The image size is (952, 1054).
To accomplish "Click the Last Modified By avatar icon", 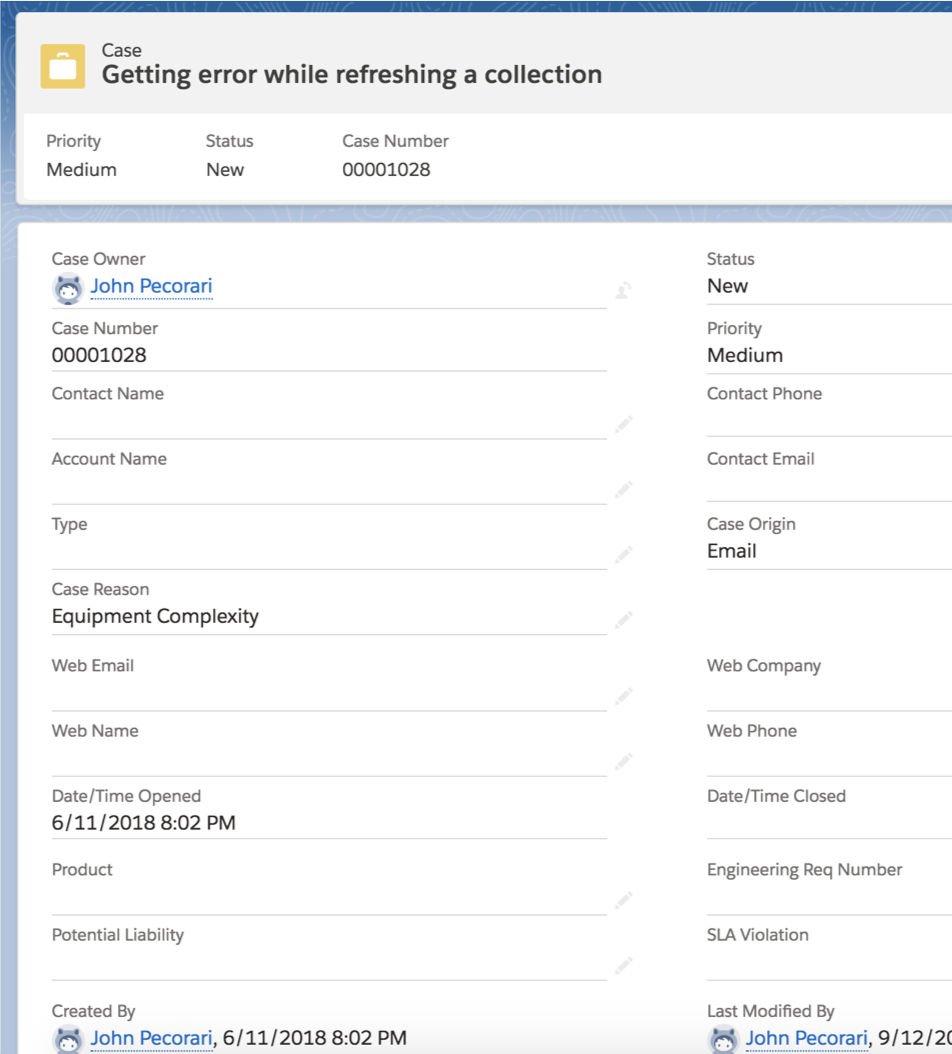I will (722, 1040).
